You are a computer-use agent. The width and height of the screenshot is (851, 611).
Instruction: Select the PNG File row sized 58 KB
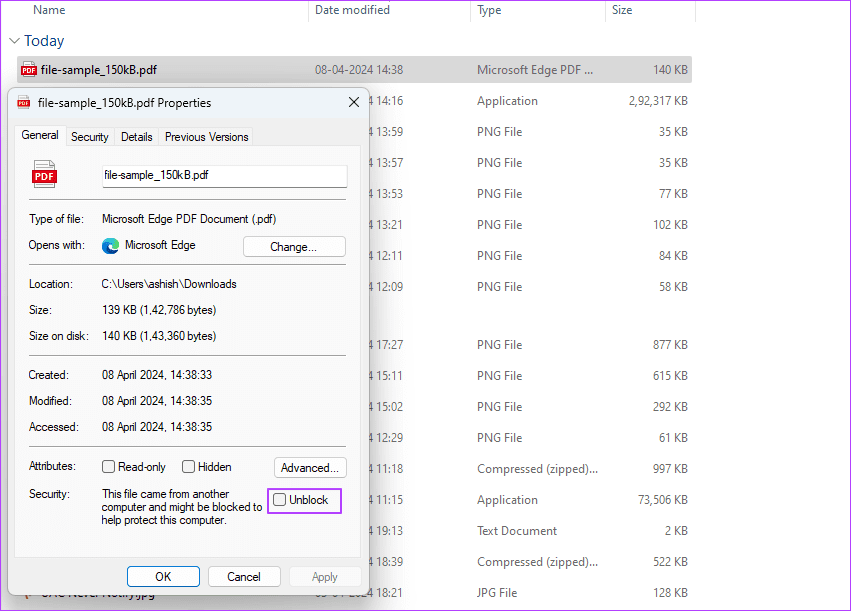530,287
